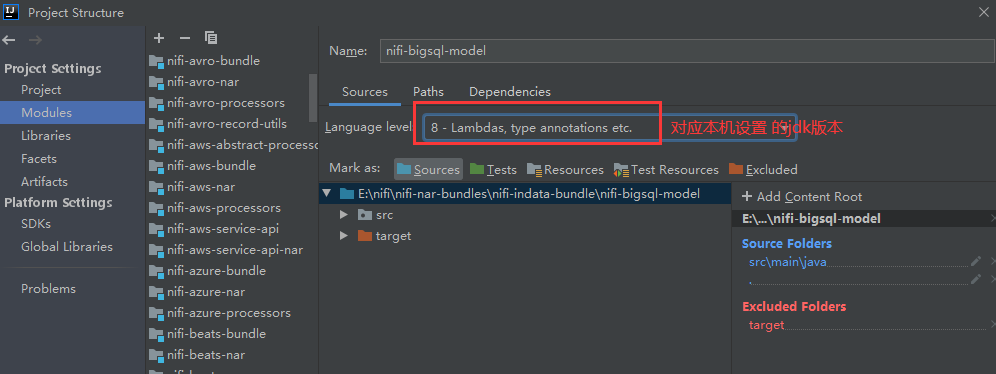Open the Language level dropdown

609,128
